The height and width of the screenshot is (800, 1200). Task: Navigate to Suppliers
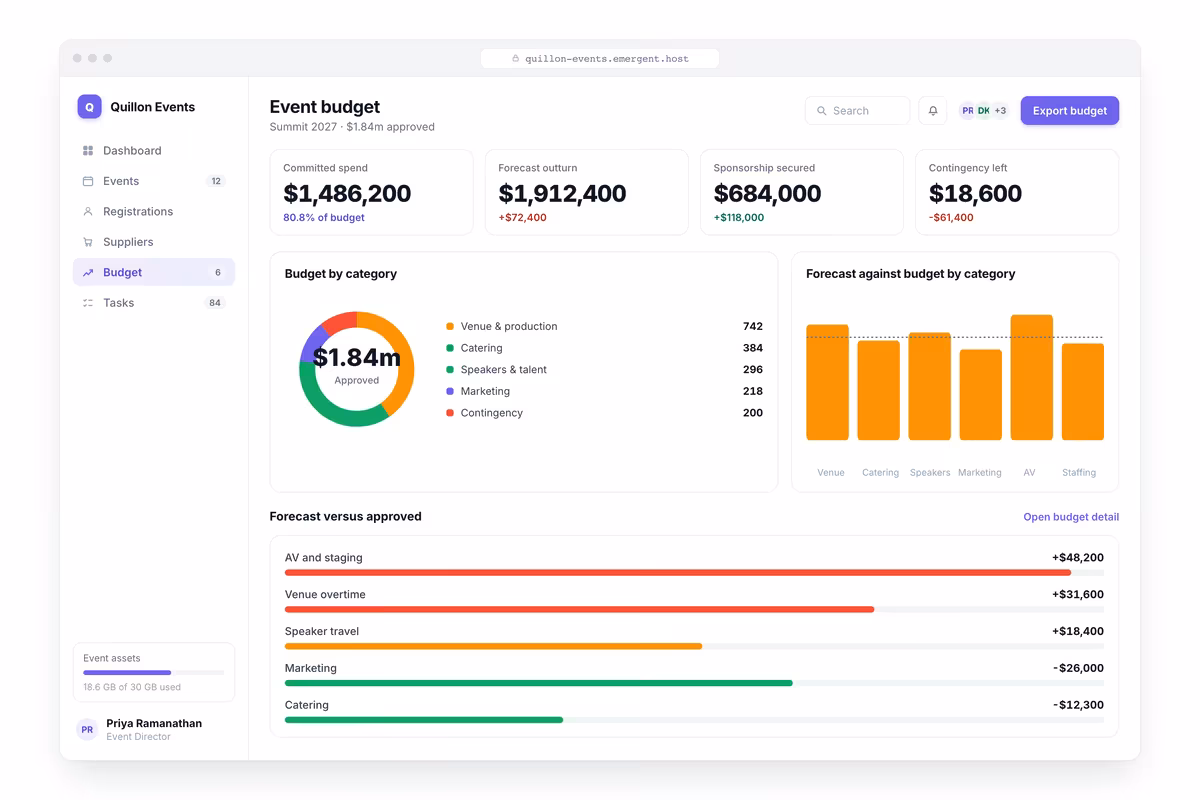pos(154,242)
